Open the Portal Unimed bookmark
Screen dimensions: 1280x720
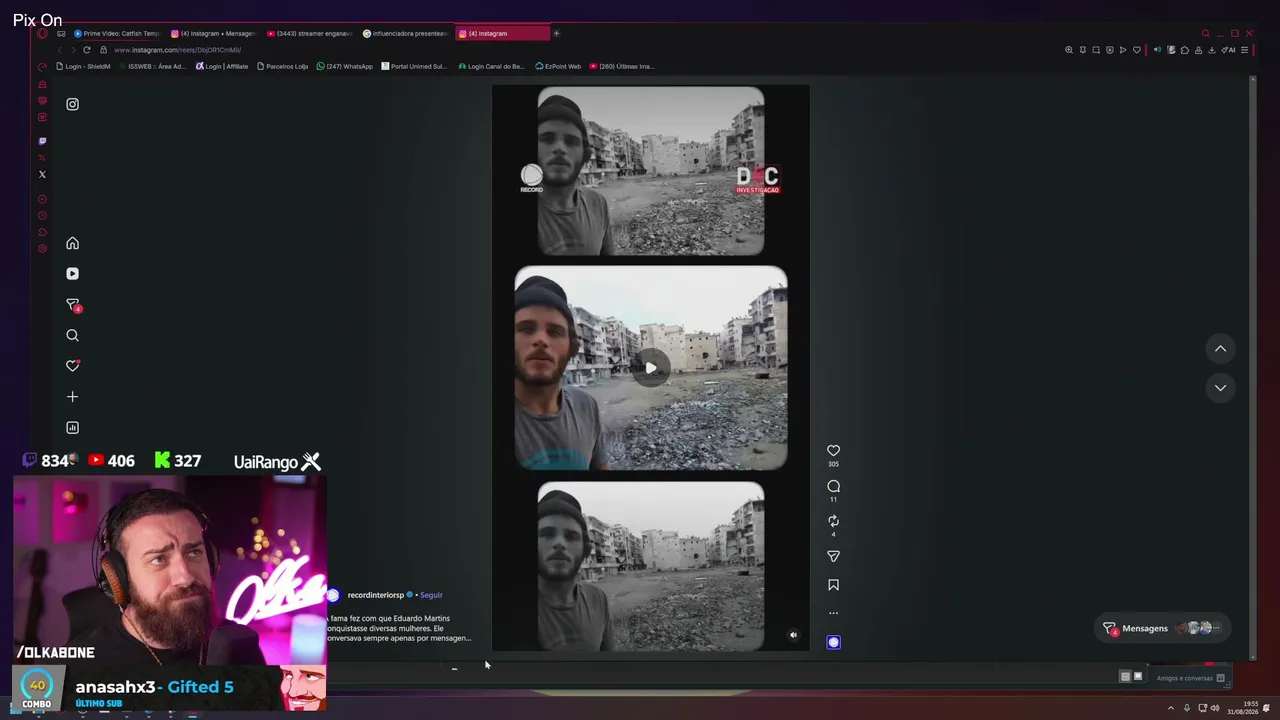(414, 66)
